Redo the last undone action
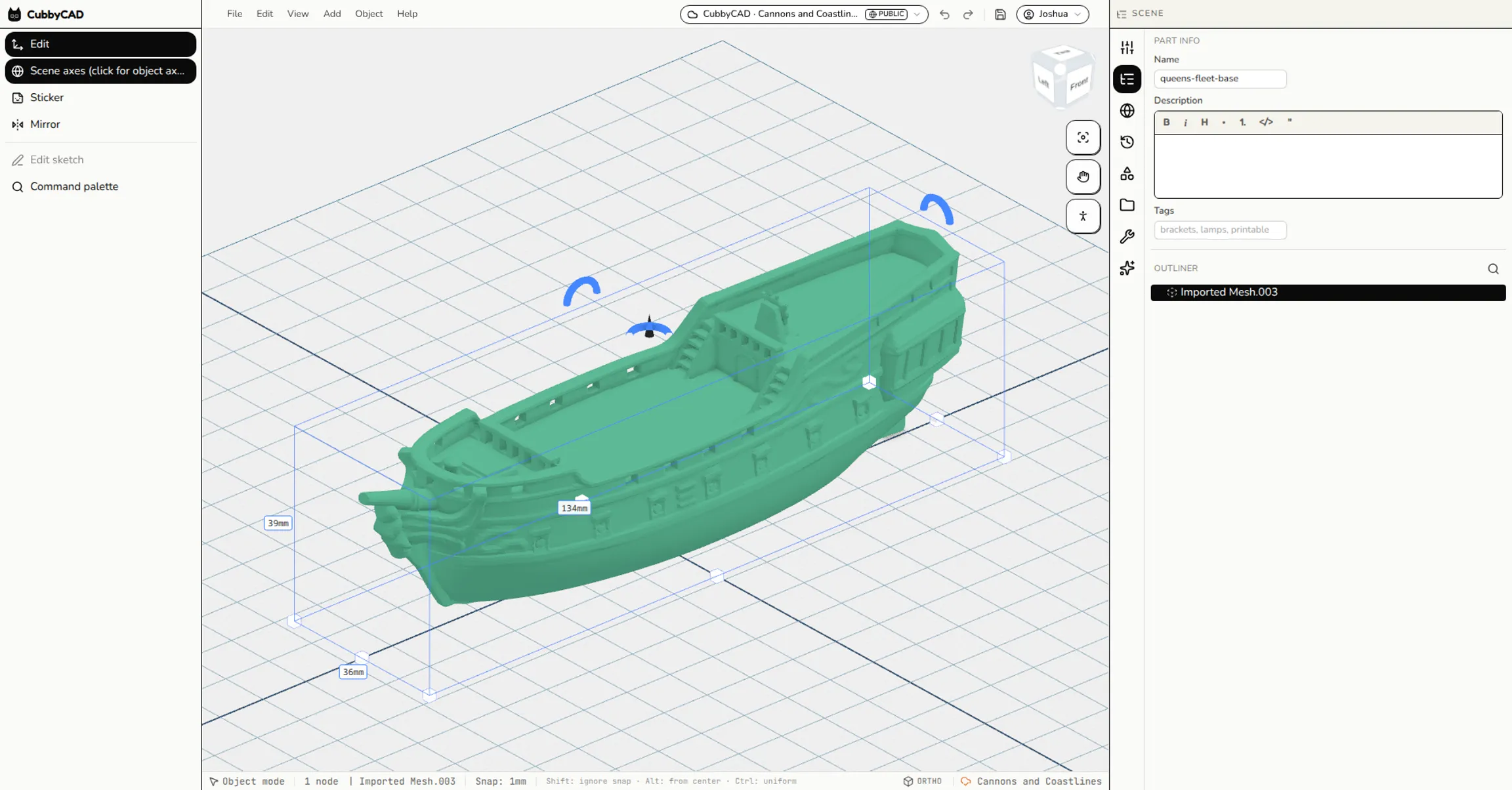Image resolution: width=1512 pixels, height=790 pixels. (x=968, y=14)
